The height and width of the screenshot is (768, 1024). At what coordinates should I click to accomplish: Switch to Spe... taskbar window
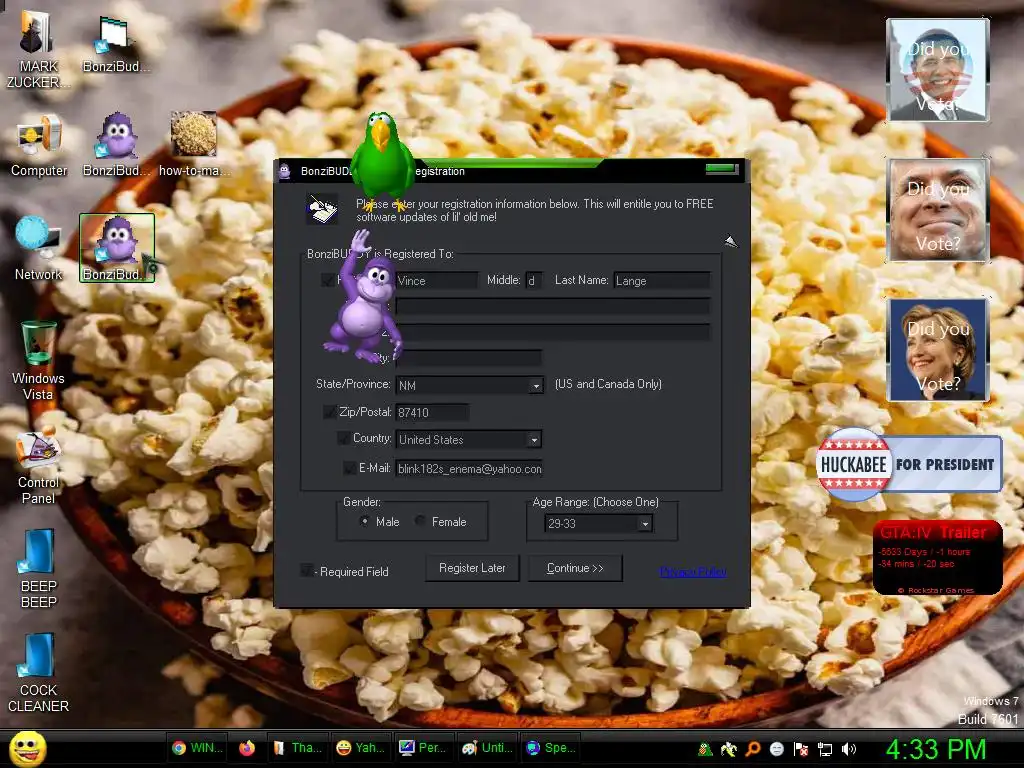click(x=551, y=748)
